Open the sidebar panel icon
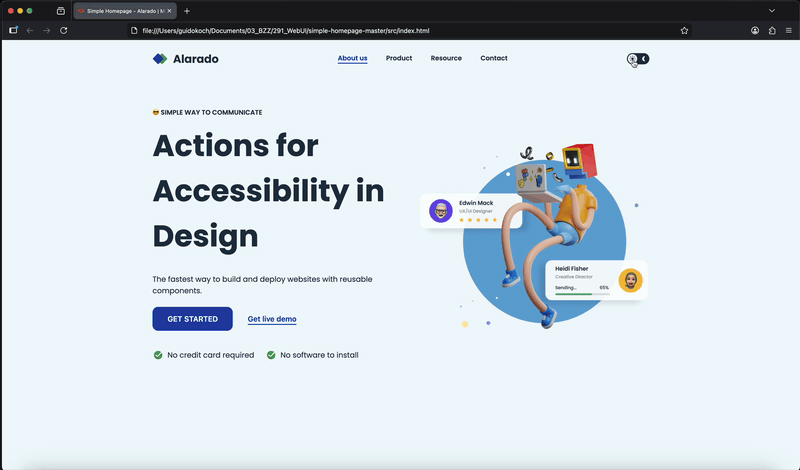This screenshot has width=800, height=470. [x=13, y=30]
